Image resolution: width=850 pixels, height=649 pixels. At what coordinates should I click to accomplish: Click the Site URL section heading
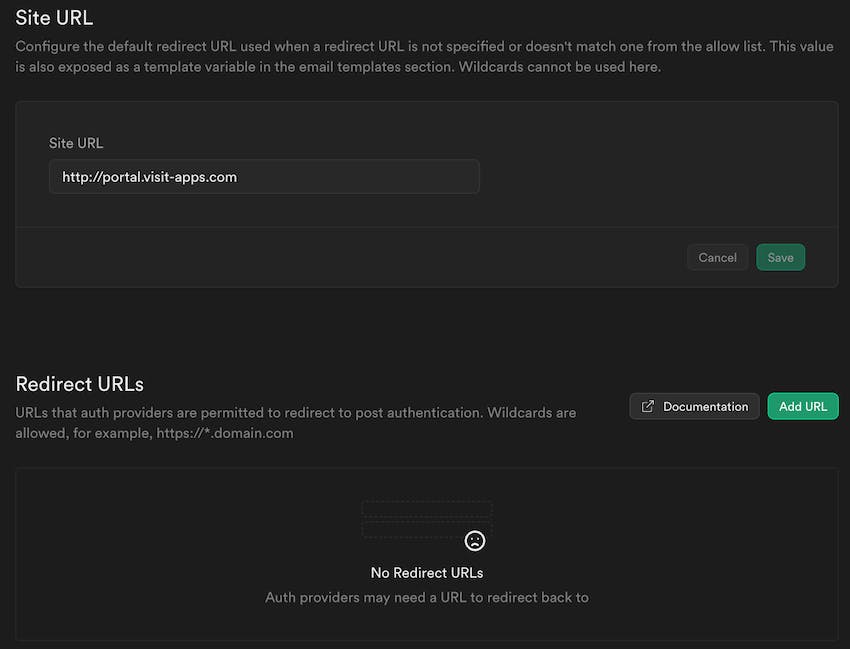coord(54,18)
